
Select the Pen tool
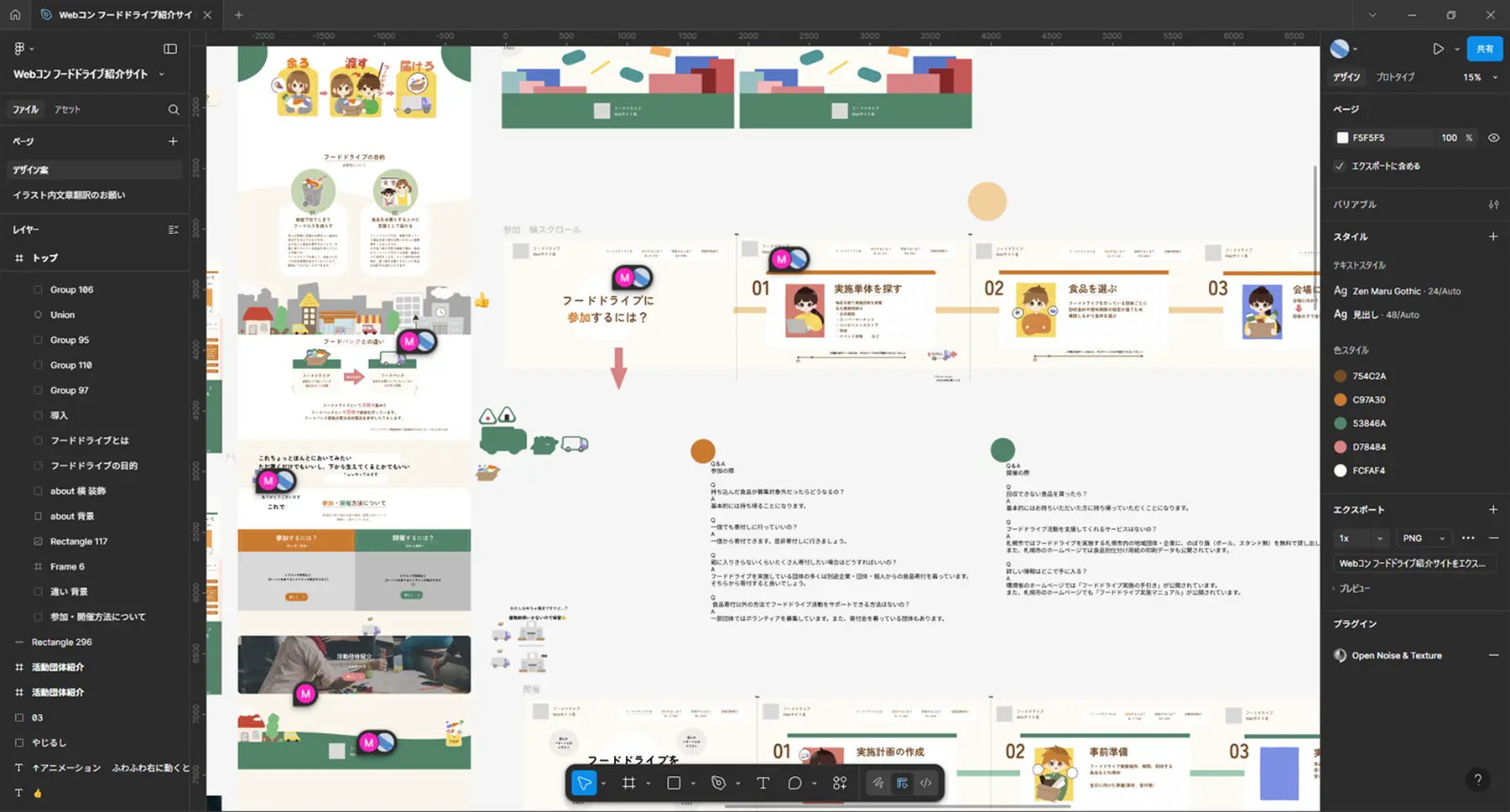[718, 783]
